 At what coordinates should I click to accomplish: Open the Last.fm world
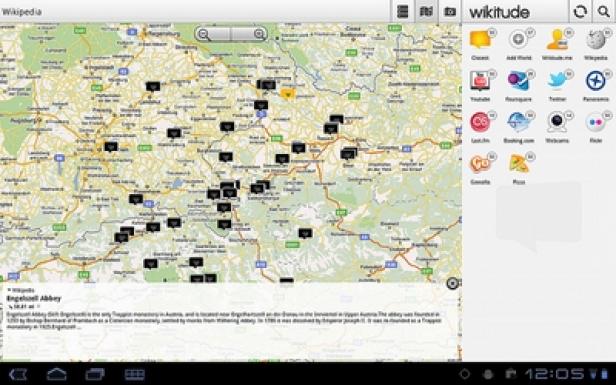(480, 122)
